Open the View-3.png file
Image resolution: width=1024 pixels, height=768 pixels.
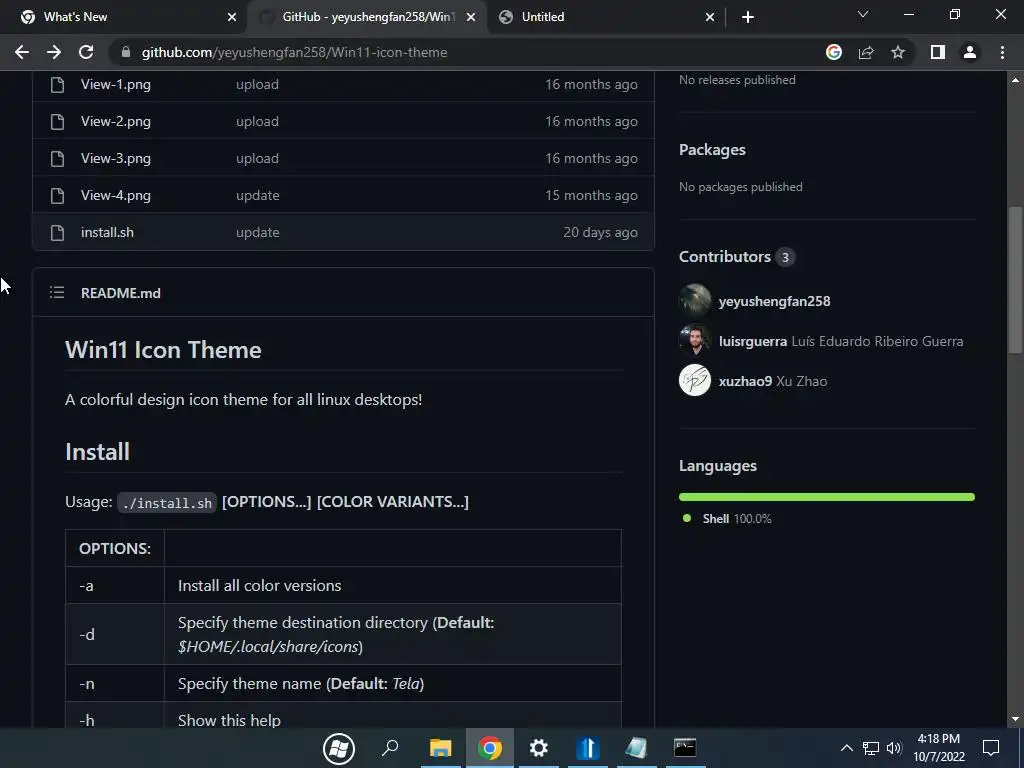tap(116, 158)
